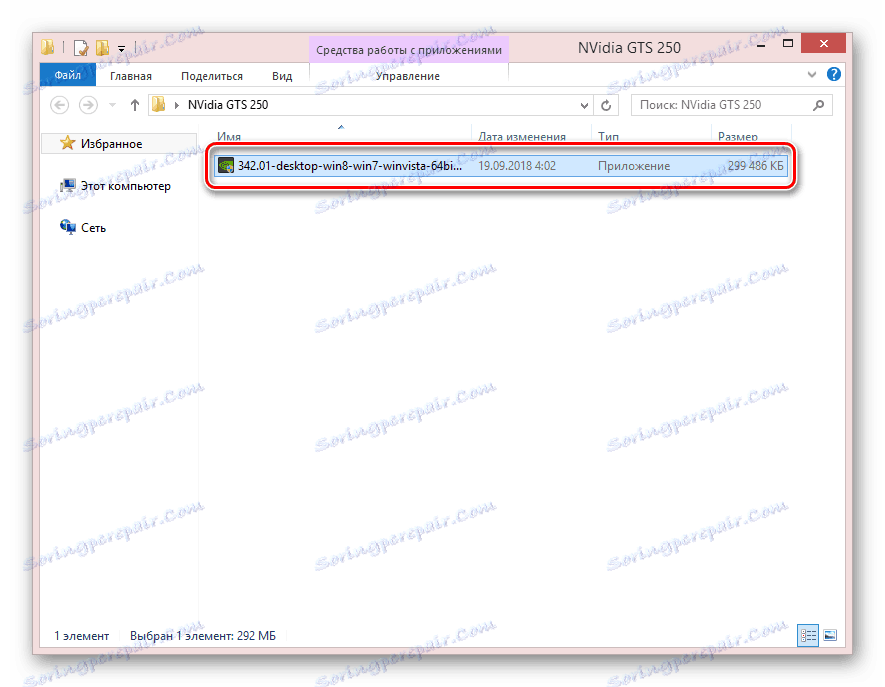Maximize the NVidia GTS 250 window
The image size is (885, 687).
788,43
